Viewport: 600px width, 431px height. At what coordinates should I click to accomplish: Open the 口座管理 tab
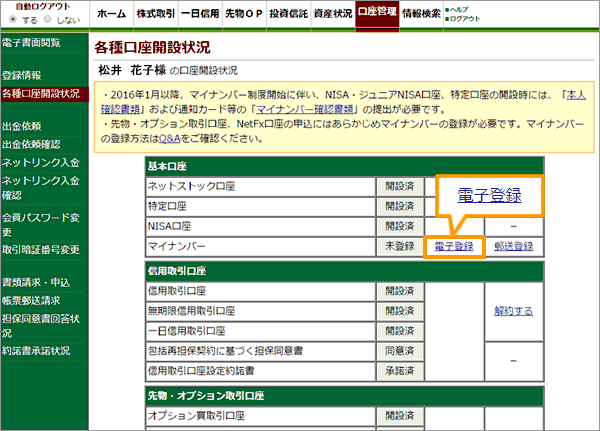[377, 14]
